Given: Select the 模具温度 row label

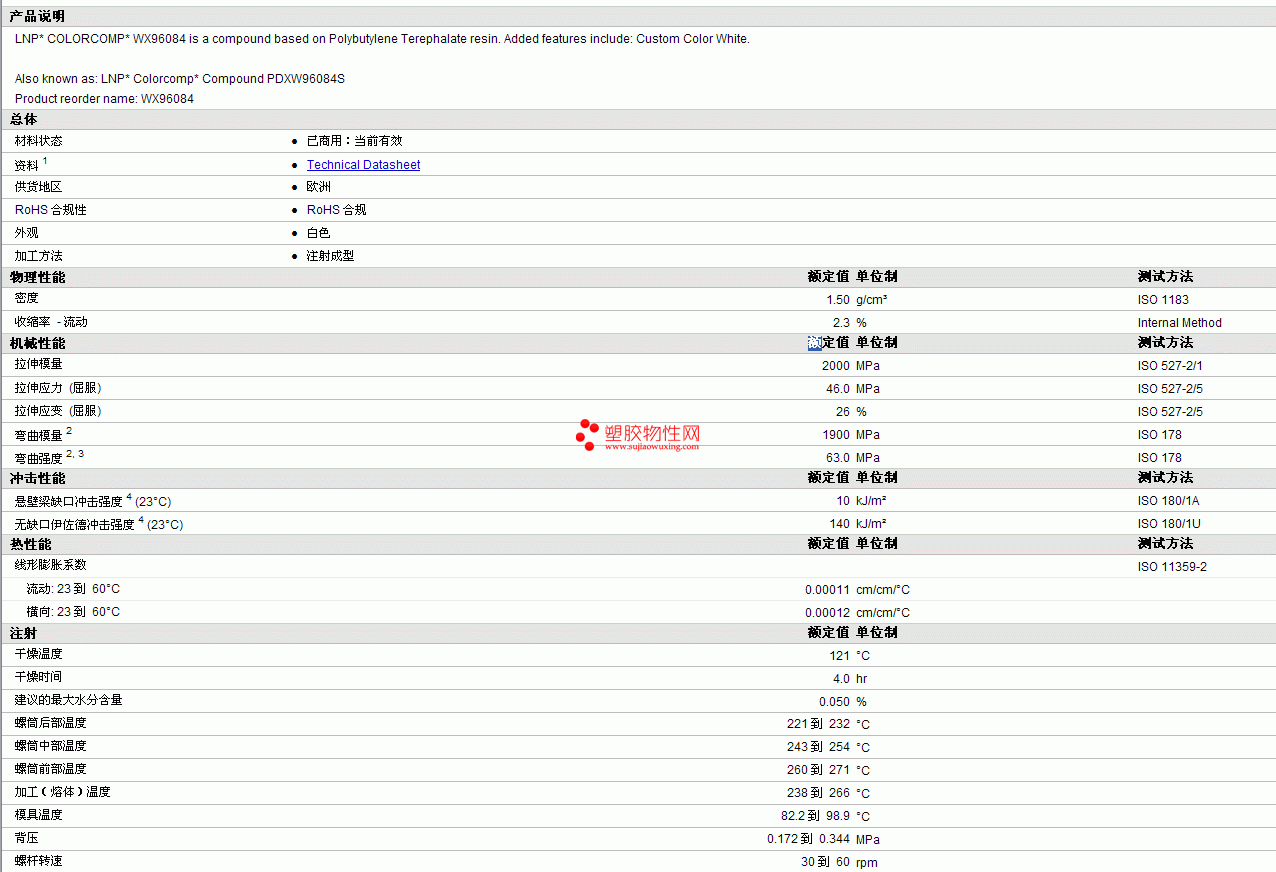Looking at the screenshot, I should 38,815.
